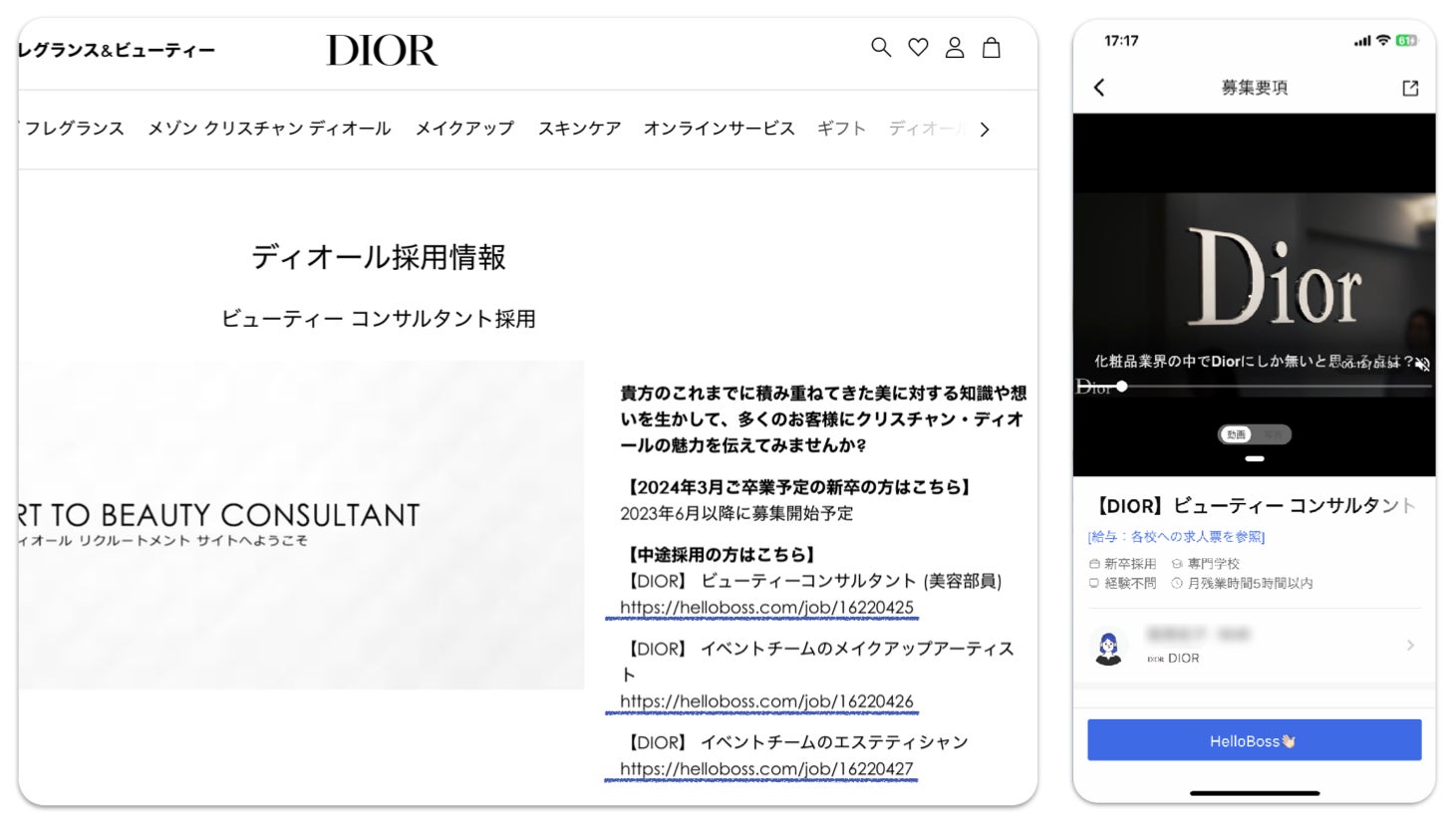Tap the share icon in phone header
This screenshot has height=820, width=1456.
click(x=1410, y=88)
